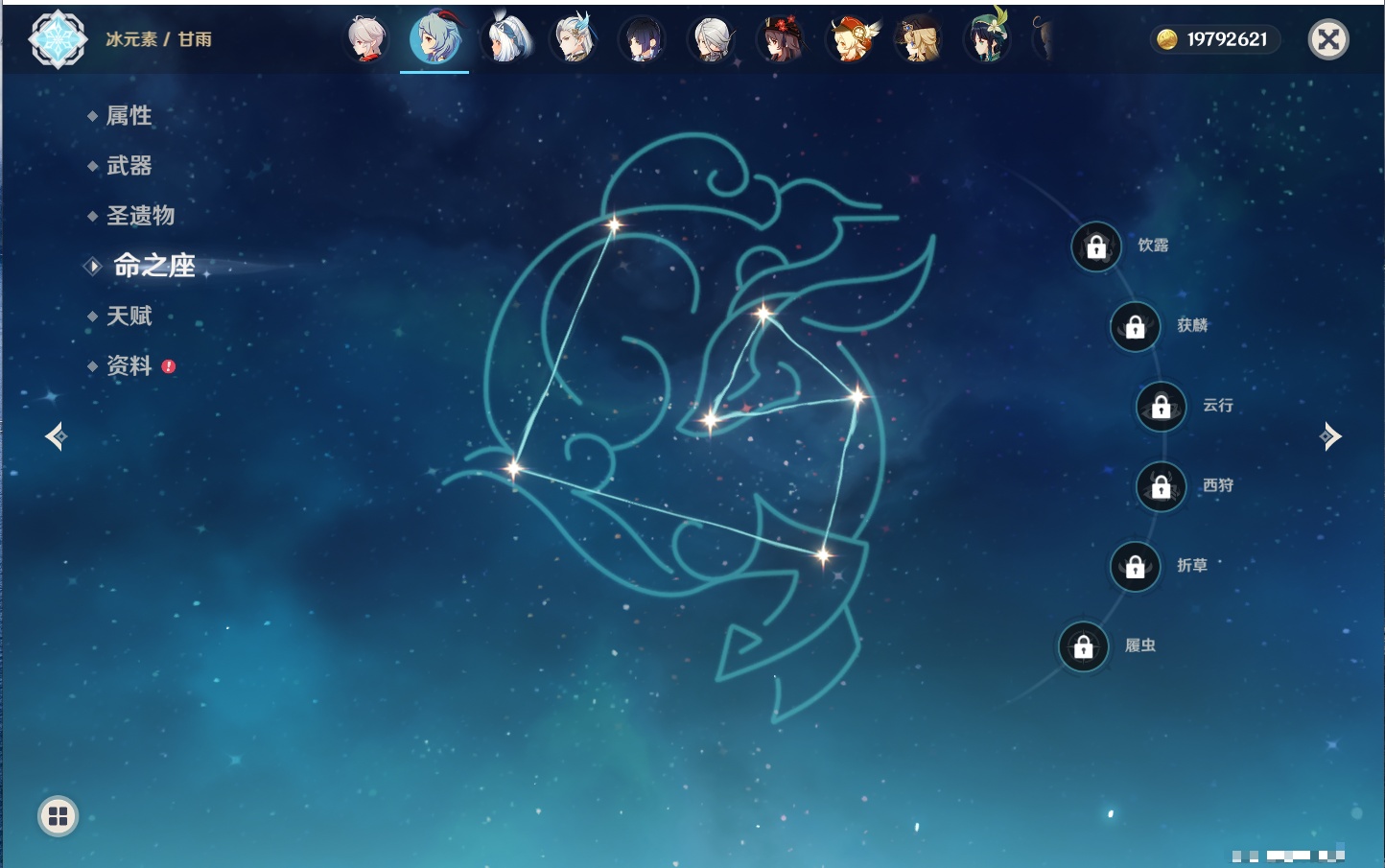Open the locked 云行 constellation icon
Image resolution: width=1385 pixels, height=868 pixels.
pyautogui.click(x=1161, y=407)
